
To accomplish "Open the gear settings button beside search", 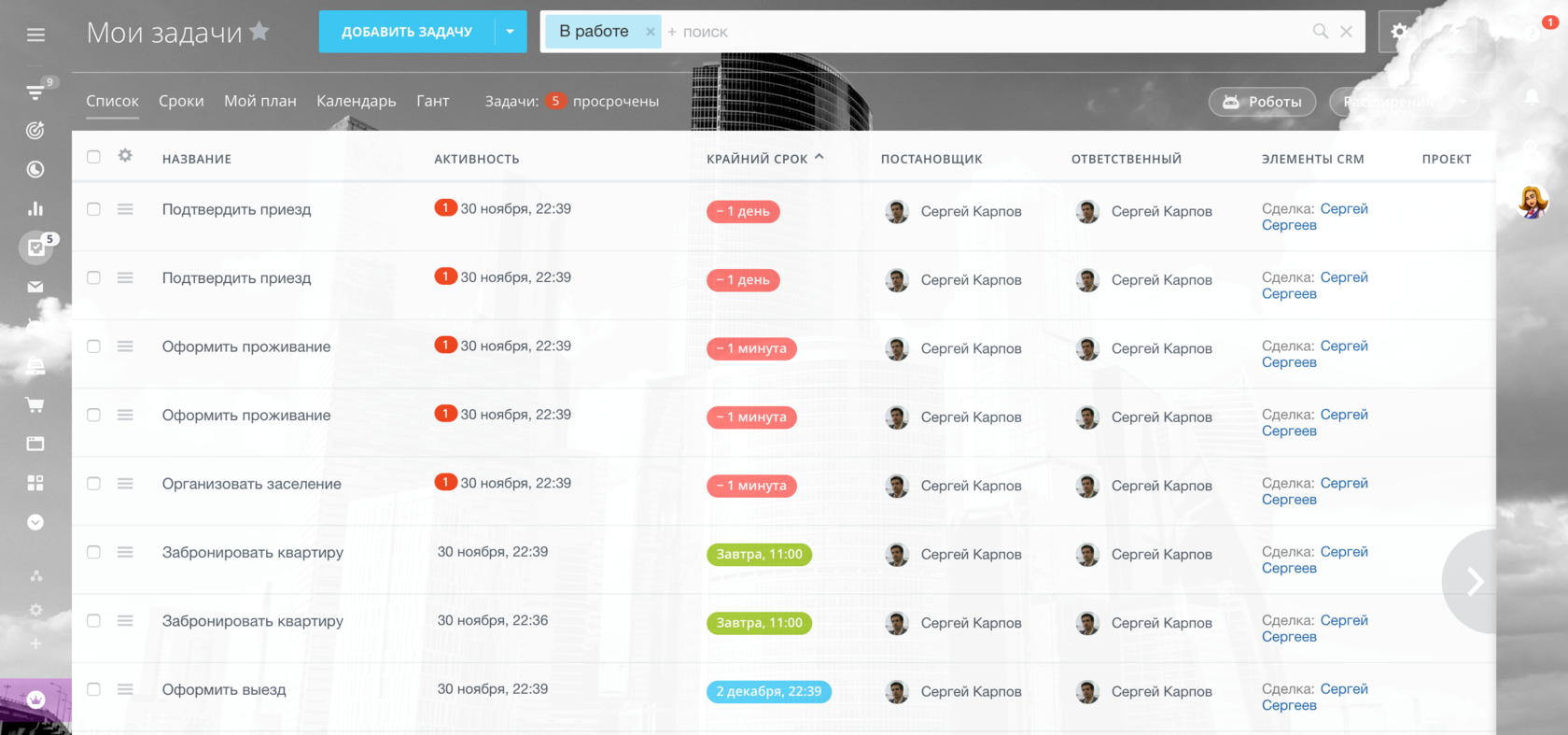I will 1399,32.
